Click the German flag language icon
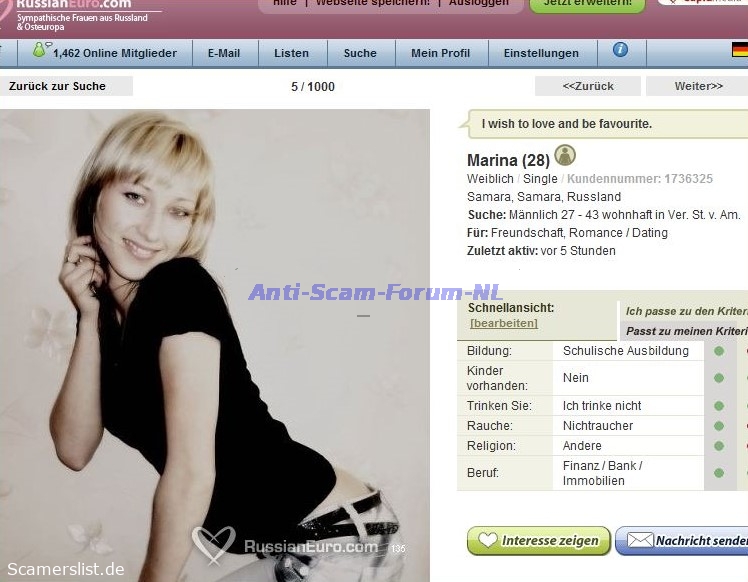748x582 pixels. tap(740, 50)
